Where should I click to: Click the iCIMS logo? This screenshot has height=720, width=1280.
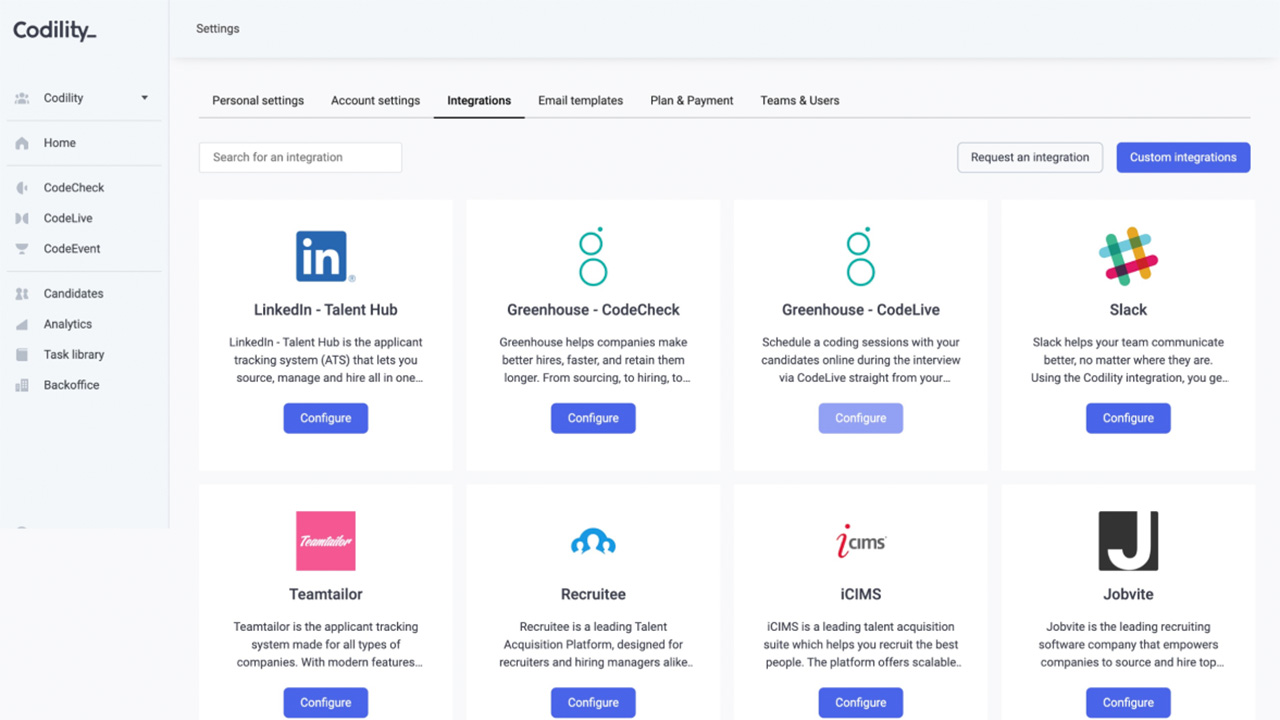860,541
